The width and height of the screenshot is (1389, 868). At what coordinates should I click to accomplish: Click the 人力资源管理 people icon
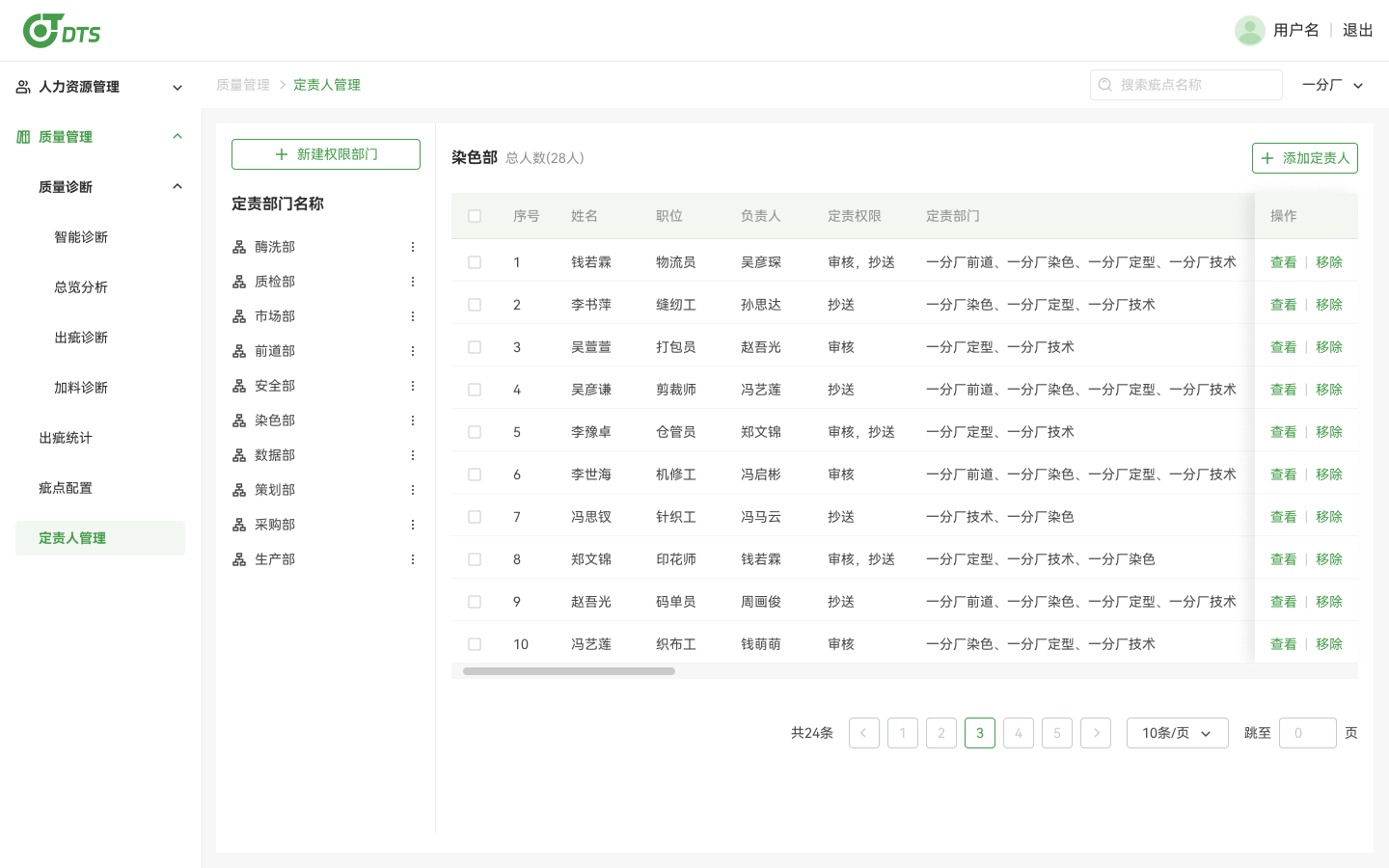click(x=23, y=87)
